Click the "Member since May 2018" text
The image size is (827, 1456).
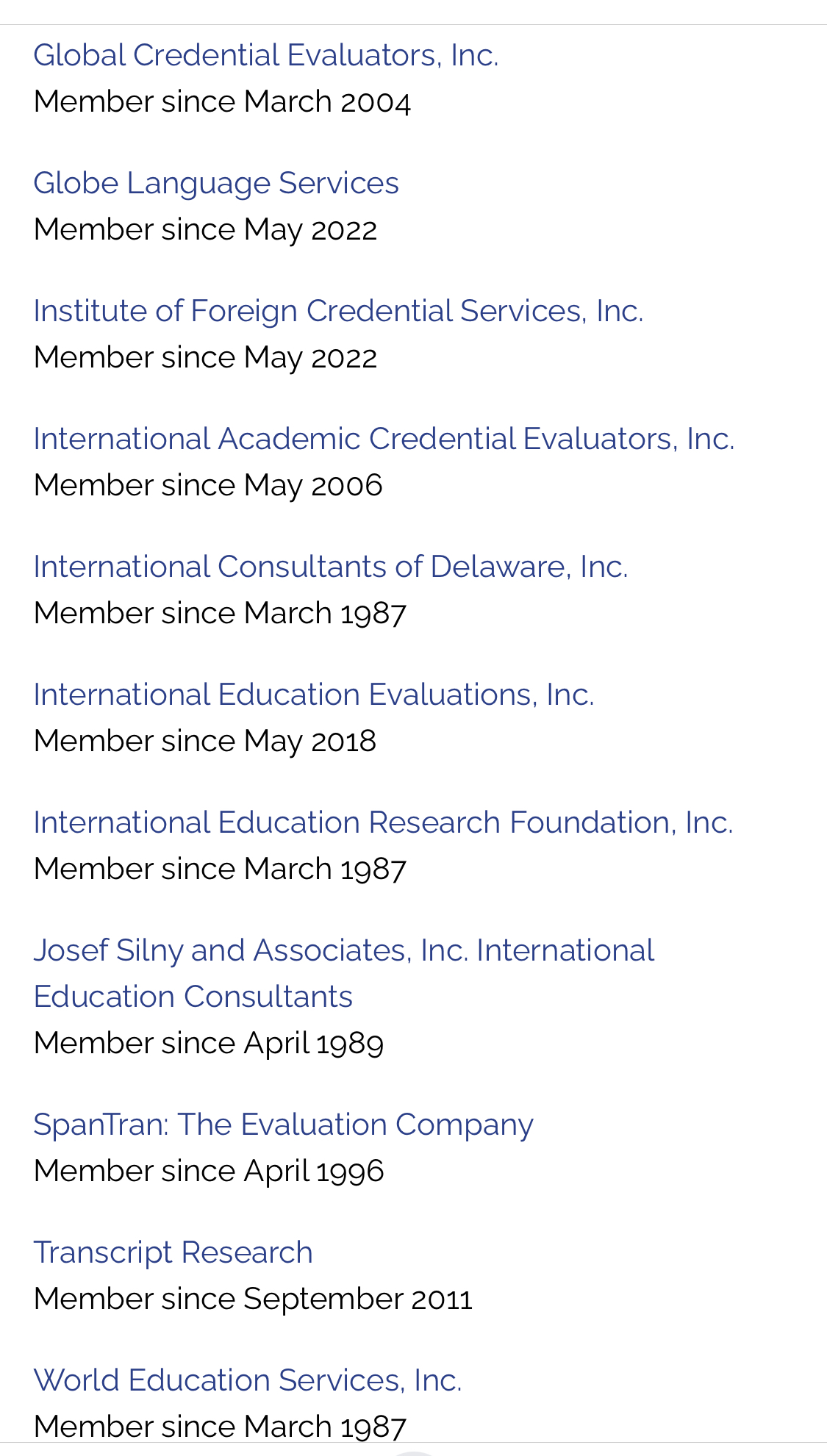coord(205,742)
